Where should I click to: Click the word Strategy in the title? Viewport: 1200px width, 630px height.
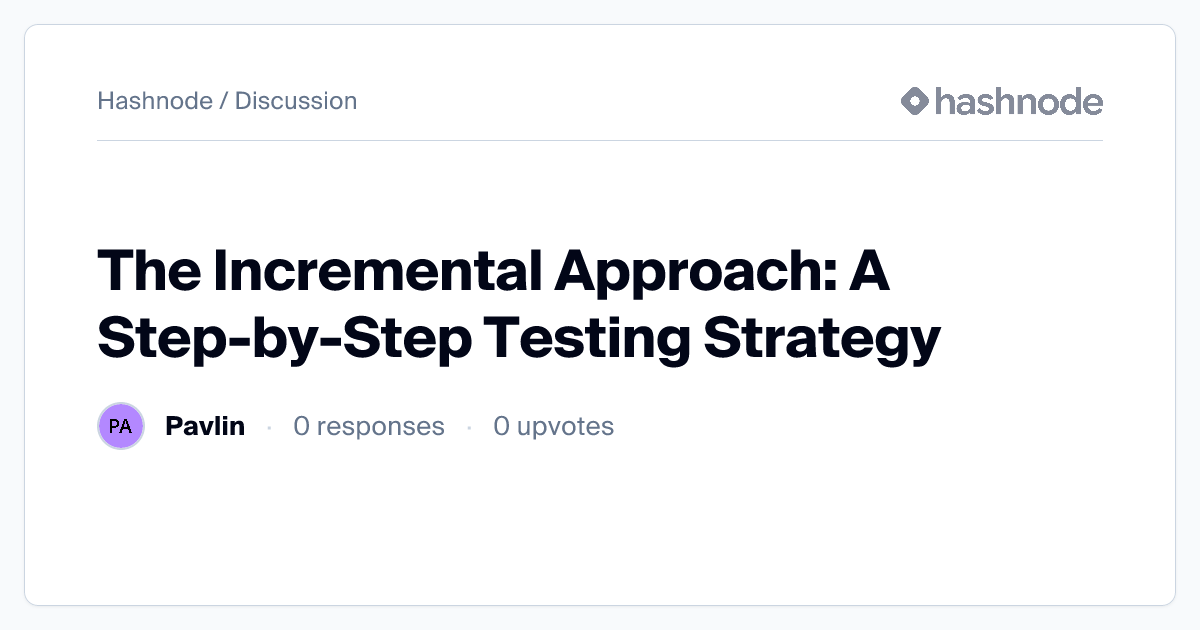[822, 338]
